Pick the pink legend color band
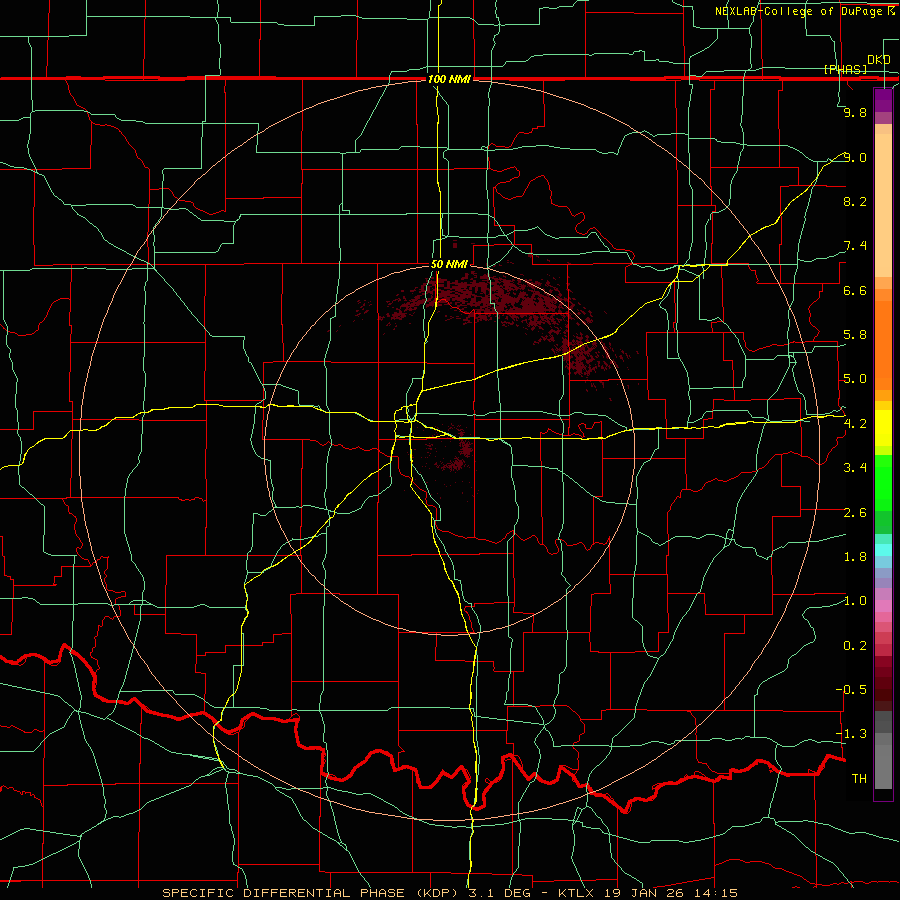This screenshot has width=900, height=900. tap(883, 606)
